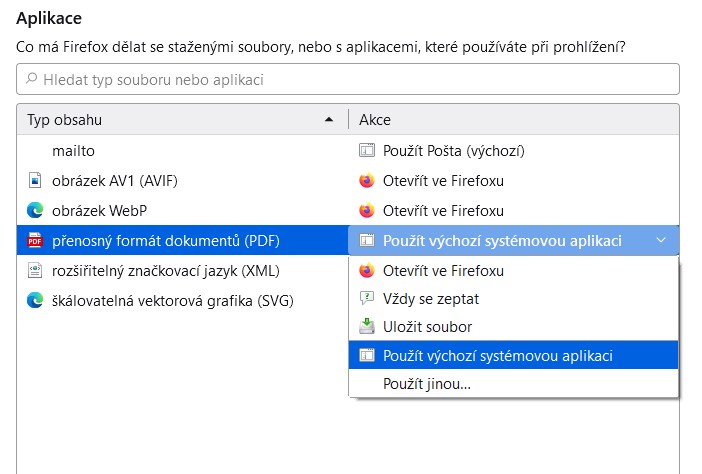The image size is (702, 474).
Task: Click the Vždy se zeptat question icon
Action: (367, 299)
